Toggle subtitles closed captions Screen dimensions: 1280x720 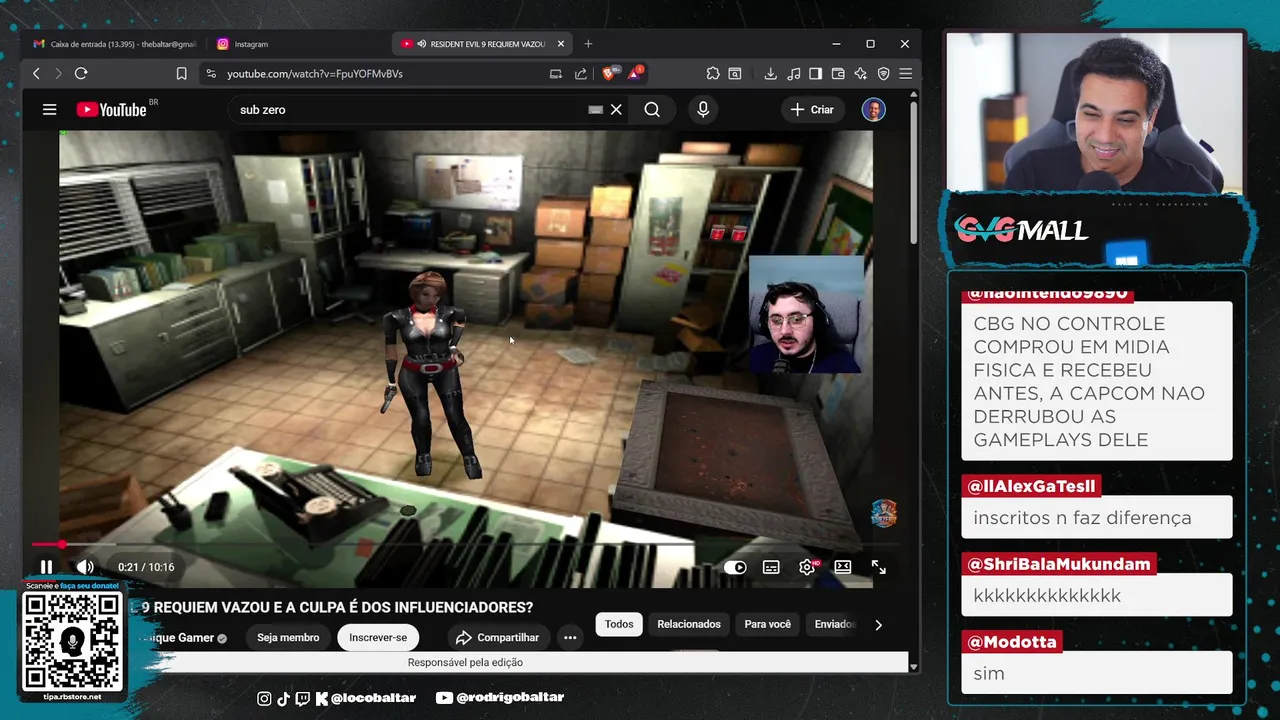(771, 567)
